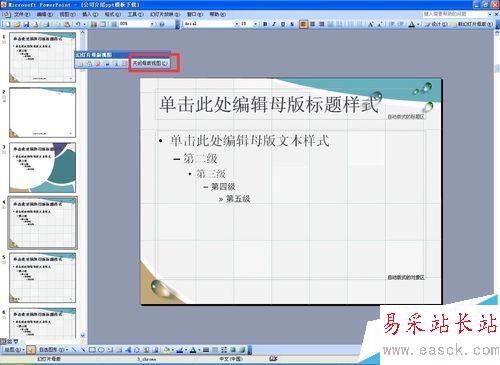This screenshot has height=365, width=500.
Task: Click the help search question input box
Action: point(455,14)
